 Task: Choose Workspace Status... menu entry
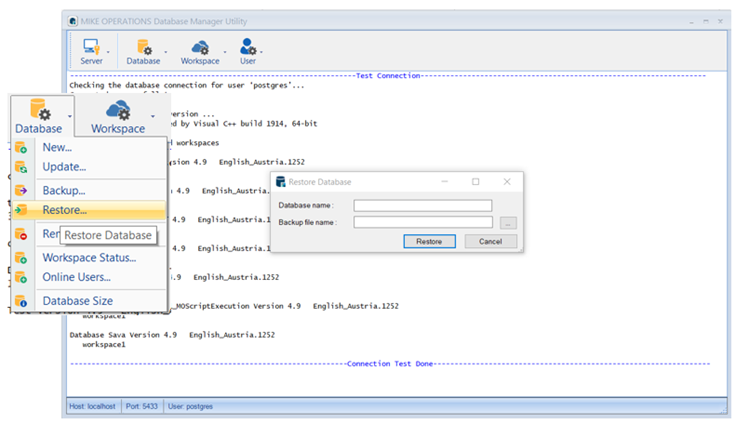89,257
